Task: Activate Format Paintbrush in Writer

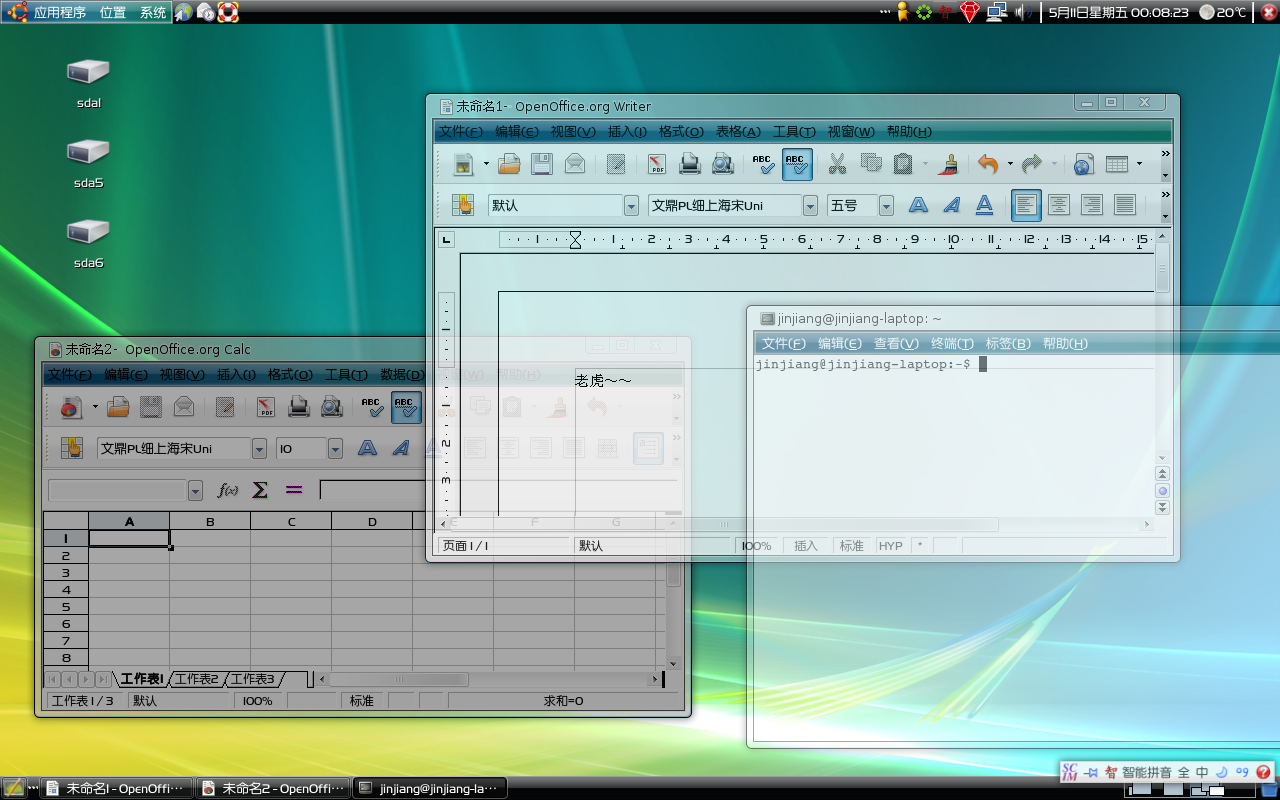Action: coord(949,164)
